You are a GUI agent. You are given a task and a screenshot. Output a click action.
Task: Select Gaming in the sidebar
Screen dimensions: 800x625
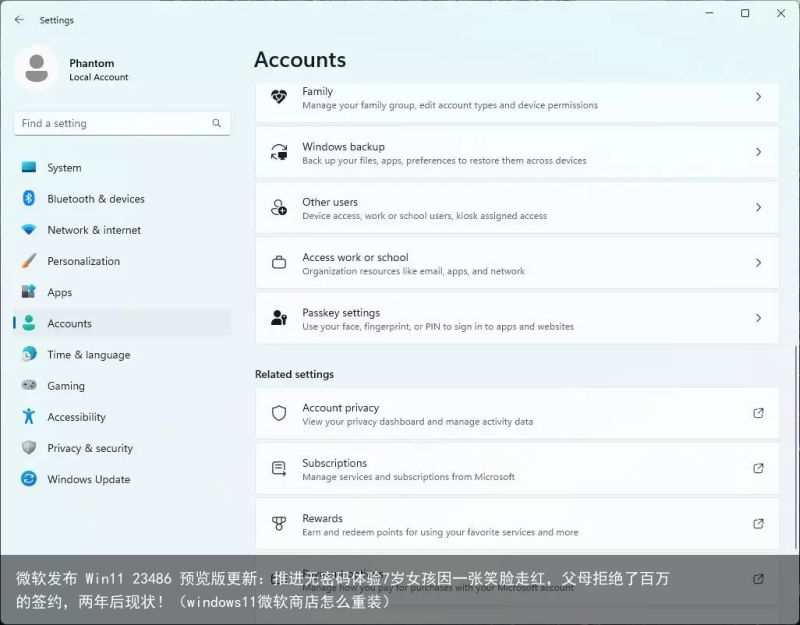pyautogui.click(x=122, y=385)
